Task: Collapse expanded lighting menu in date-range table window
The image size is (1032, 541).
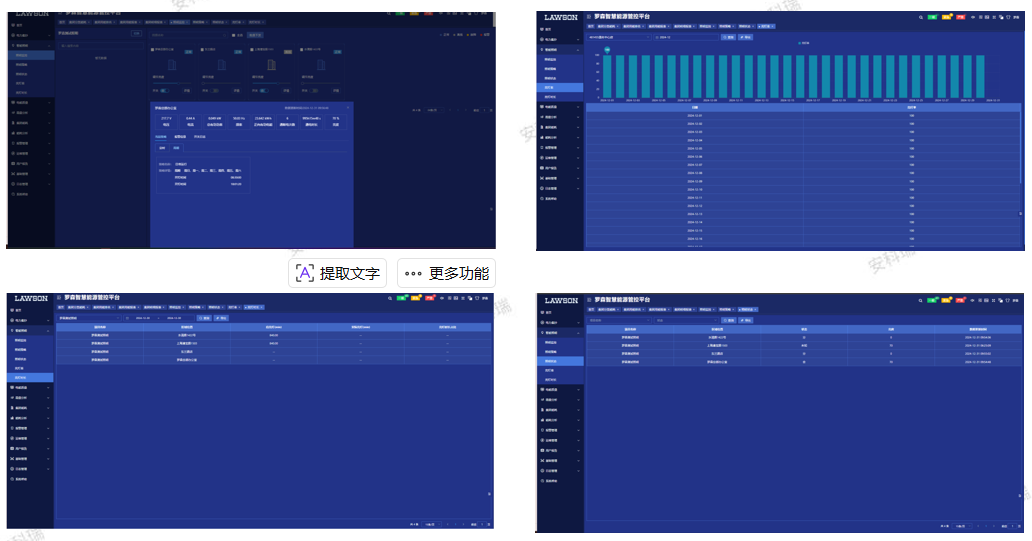Action: click(30, 330)
